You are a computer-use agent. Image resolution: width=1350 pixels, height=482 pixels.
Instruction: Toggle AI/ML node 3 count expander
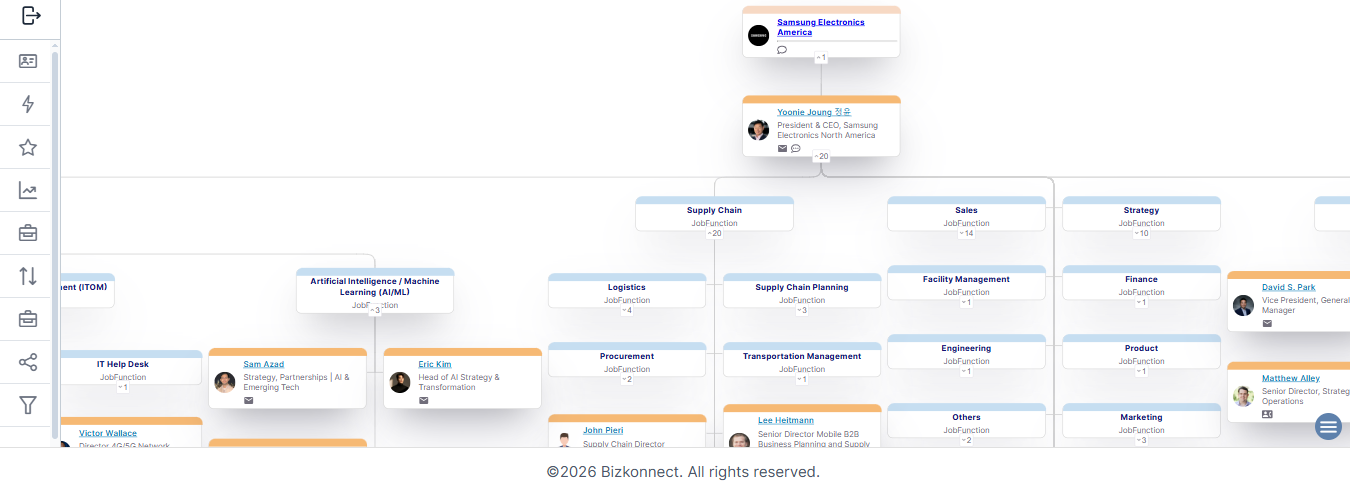(x=375, y=310)
